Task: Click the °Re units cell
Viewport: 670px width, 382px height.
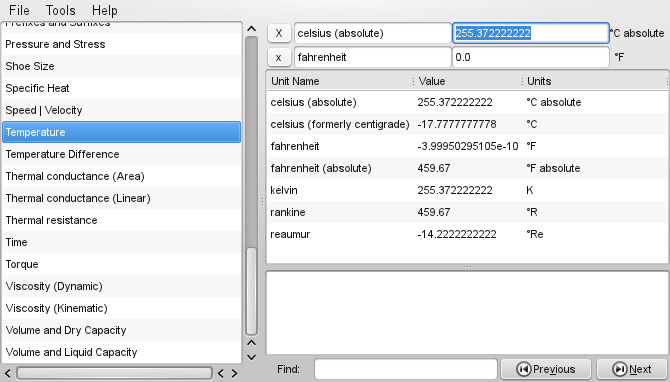Action: point(535,234)
